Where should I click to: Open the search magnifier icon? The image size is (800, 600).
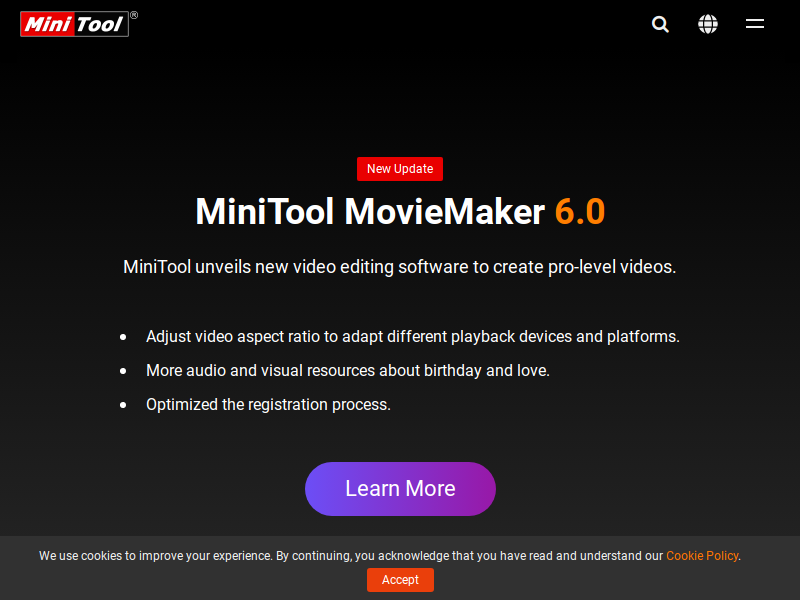tap(660, 24)
